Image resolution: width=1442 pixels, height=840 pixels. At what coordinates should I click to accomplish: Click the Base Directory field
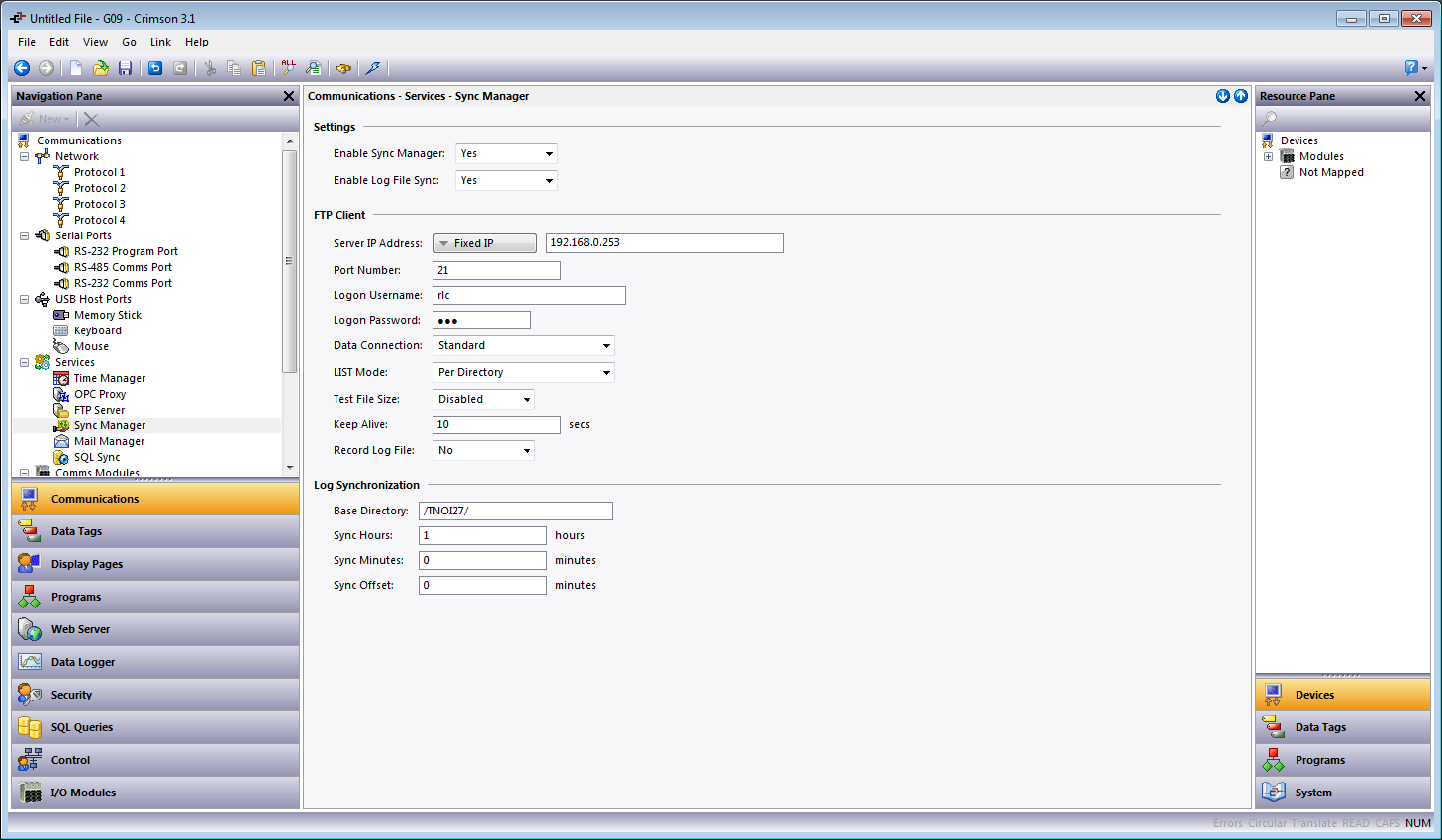pyautogui.click(x=516, y=511)
